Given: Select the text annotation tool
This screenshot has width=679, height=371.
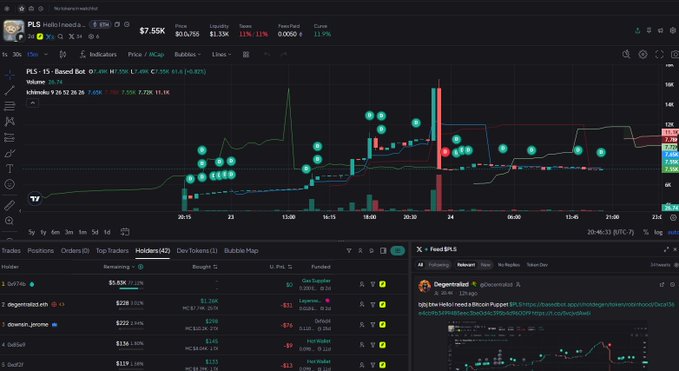Looking at the screenshot, I should pyautogui.click(x=10, y=169).
